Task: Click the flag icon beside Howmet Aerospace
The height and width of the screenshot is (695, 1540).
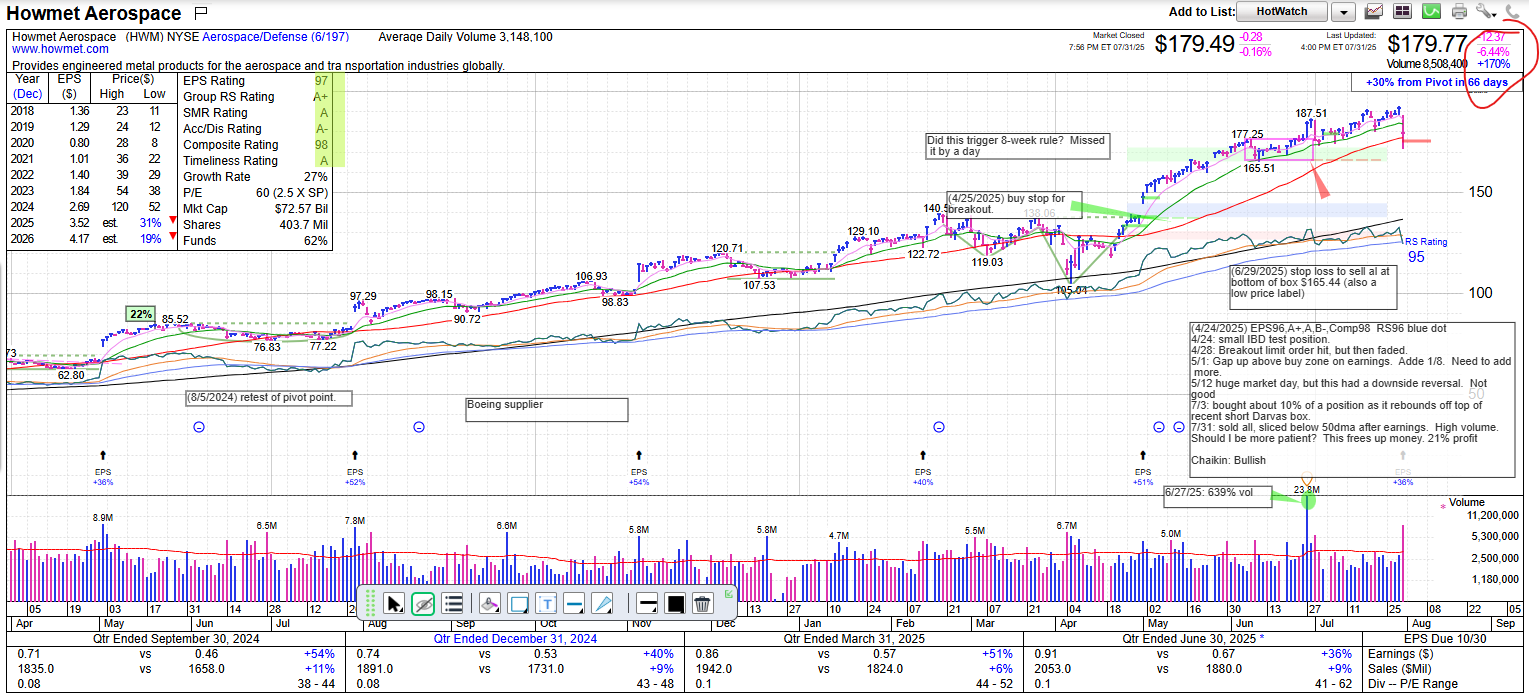Action: [x=201, y=13]
